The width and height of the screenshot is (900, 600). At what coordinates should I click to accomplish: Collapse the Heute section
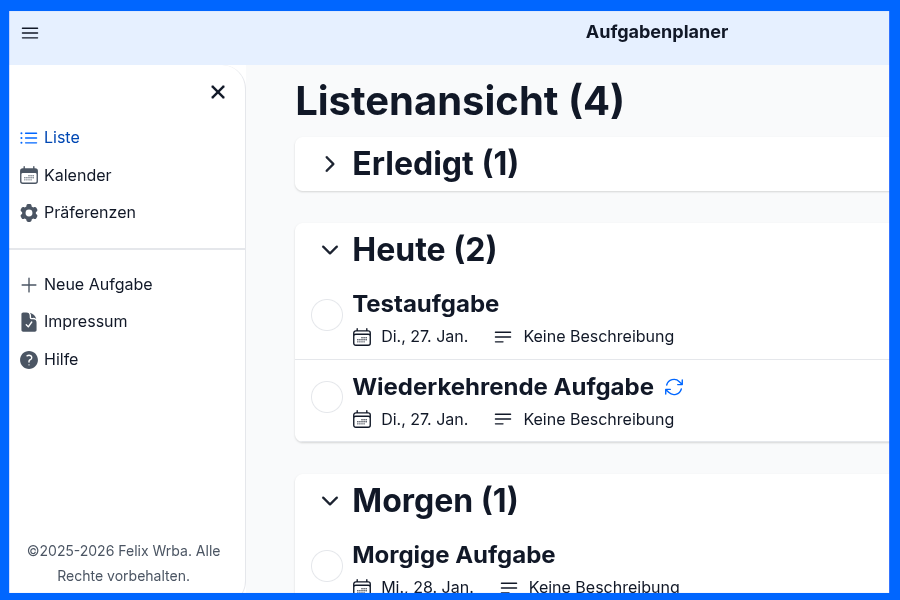[x=329, y=250]
